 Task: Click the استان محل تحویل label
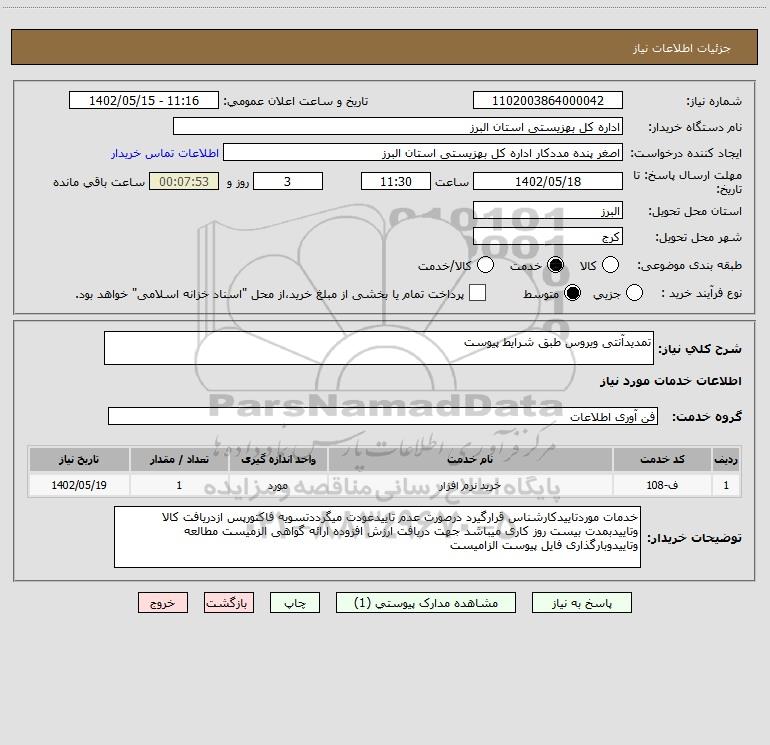(x=695, y=211)
